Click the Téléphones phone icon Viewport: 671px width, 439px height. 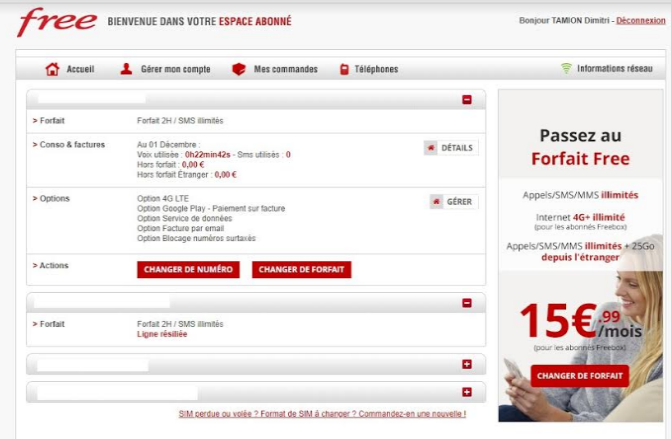344,69
